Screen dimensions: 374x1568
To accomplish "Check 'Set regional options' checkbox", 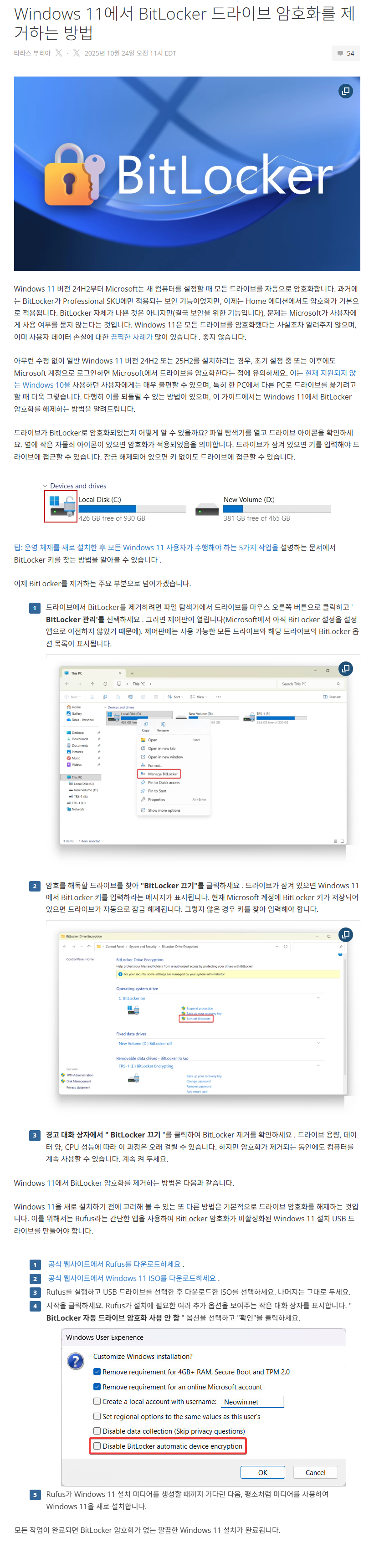I will tap(96, 1416).
